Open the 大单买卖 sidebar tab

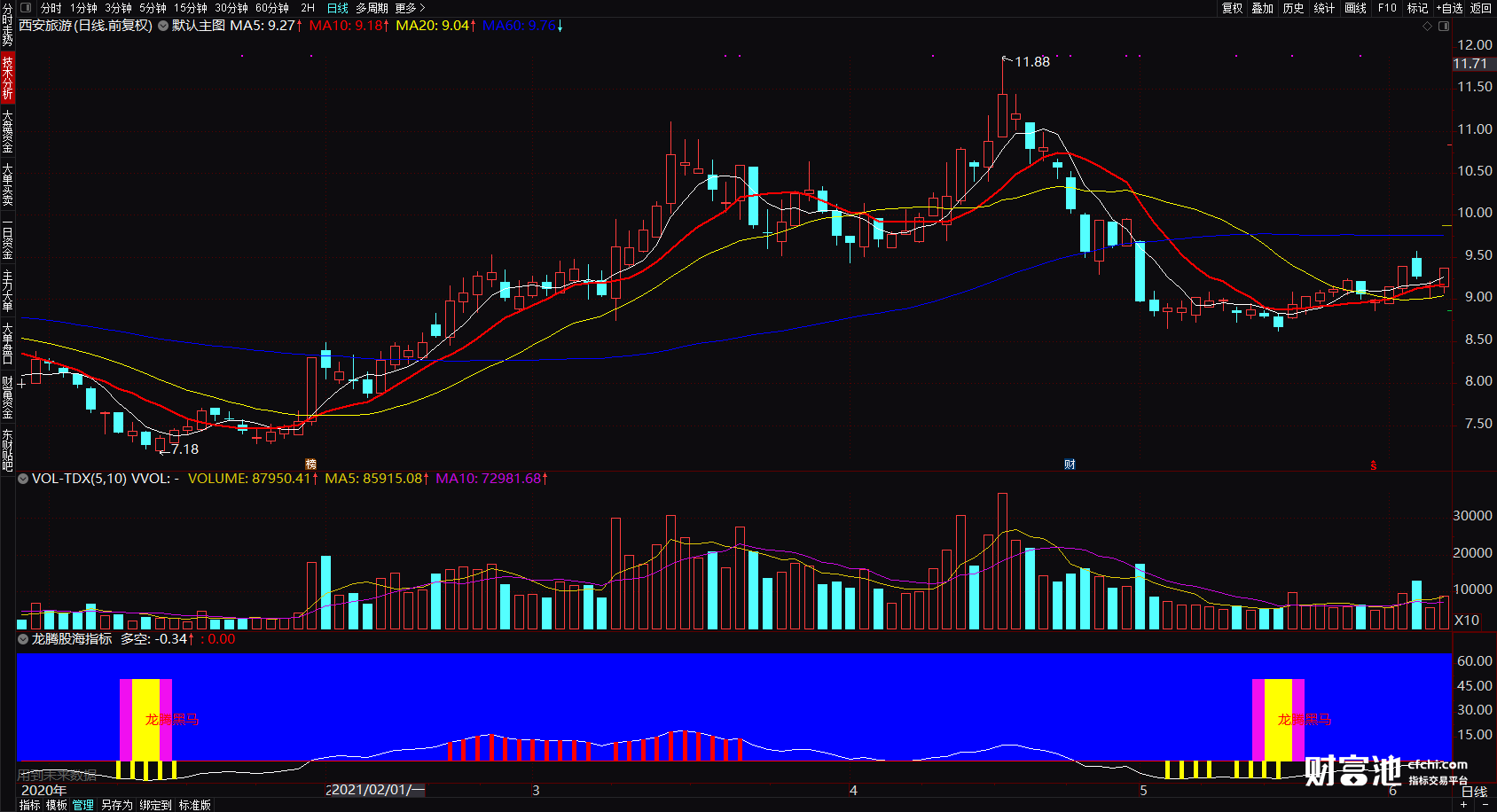click(x=7, y=183)
